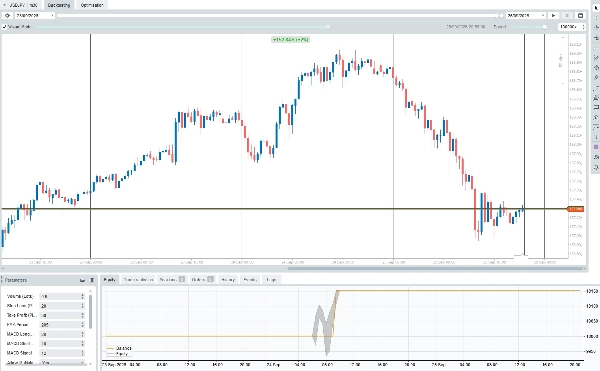Open backtesting settings crosshair icon
The image size is (600, 371).
[7, 16]
